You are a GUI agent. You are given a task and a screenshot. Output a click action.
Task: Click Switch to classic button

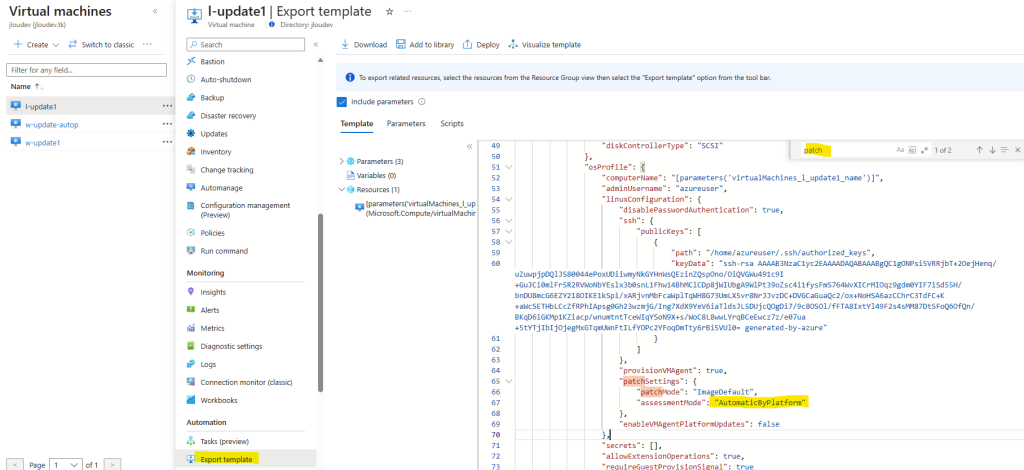101,44
